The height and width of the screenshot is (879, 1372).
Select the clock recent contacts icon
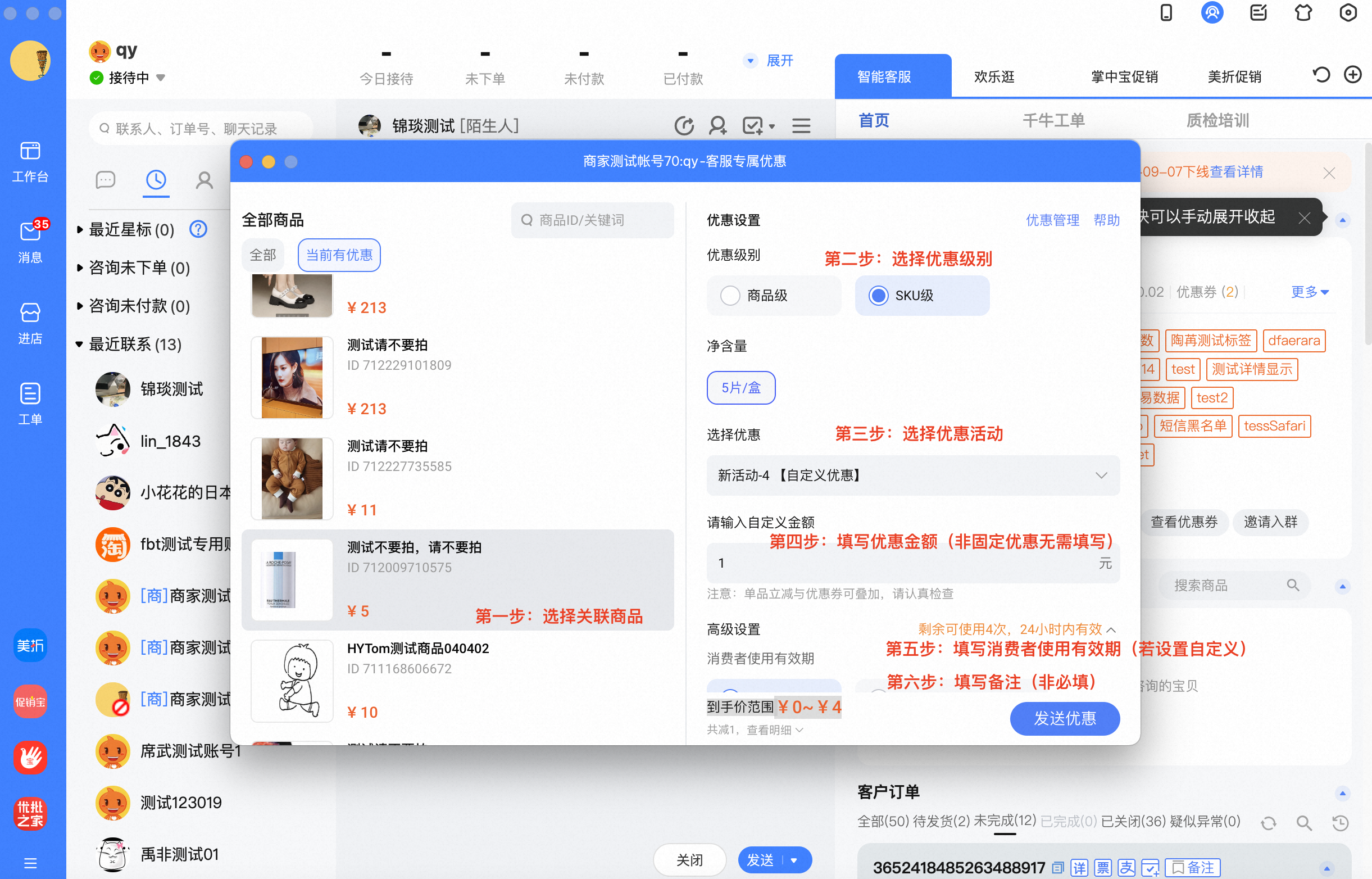[x=156, y=180]
